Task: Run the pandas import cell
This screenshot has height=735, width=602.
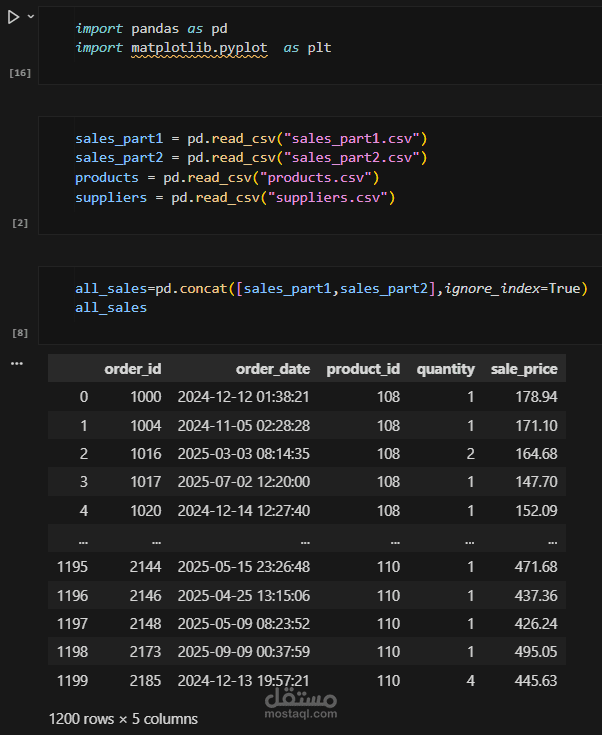Action: tap(13, 17)
